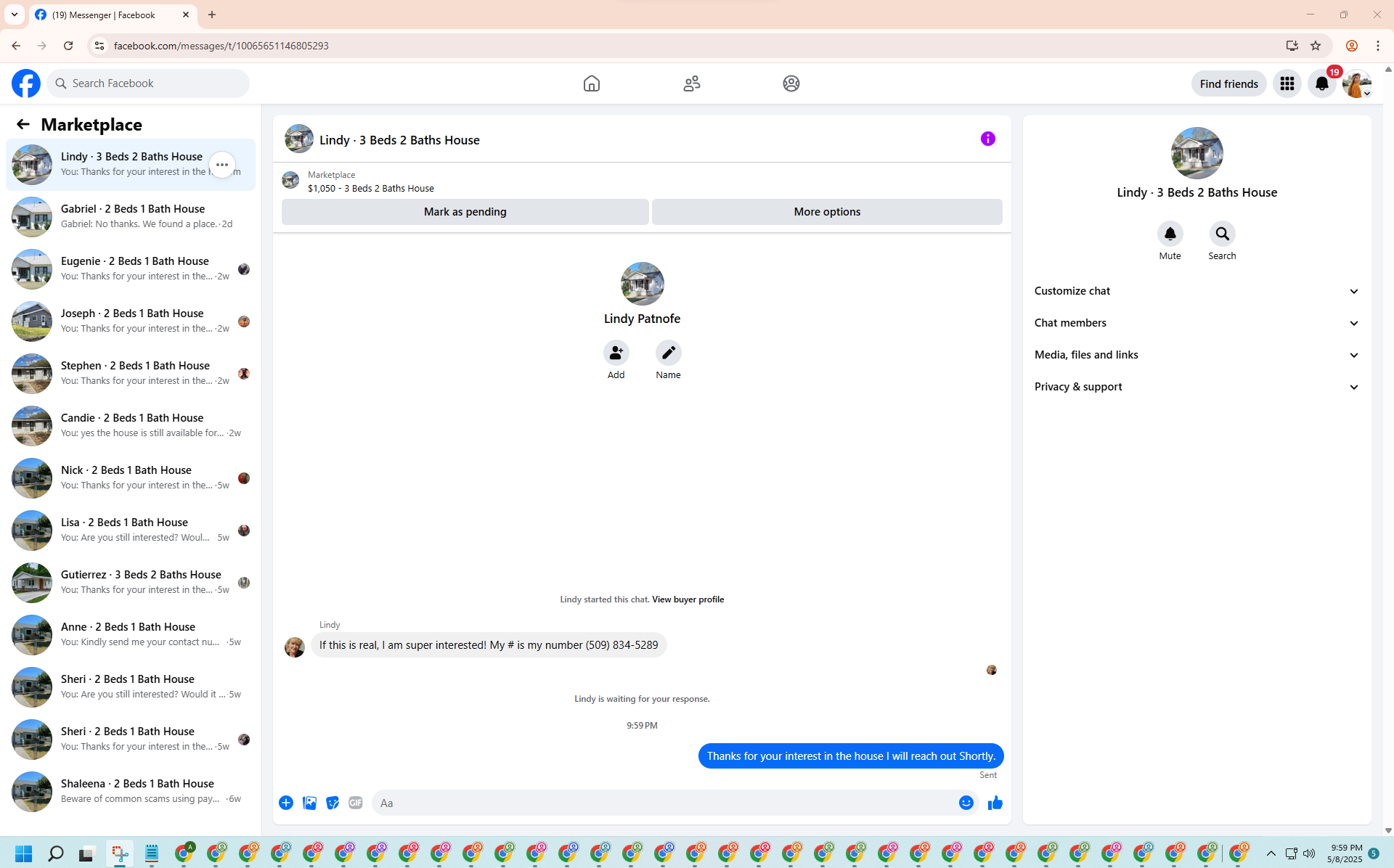Open Gabriel 2 Beds 1 Bath House chat

(131, 217)
